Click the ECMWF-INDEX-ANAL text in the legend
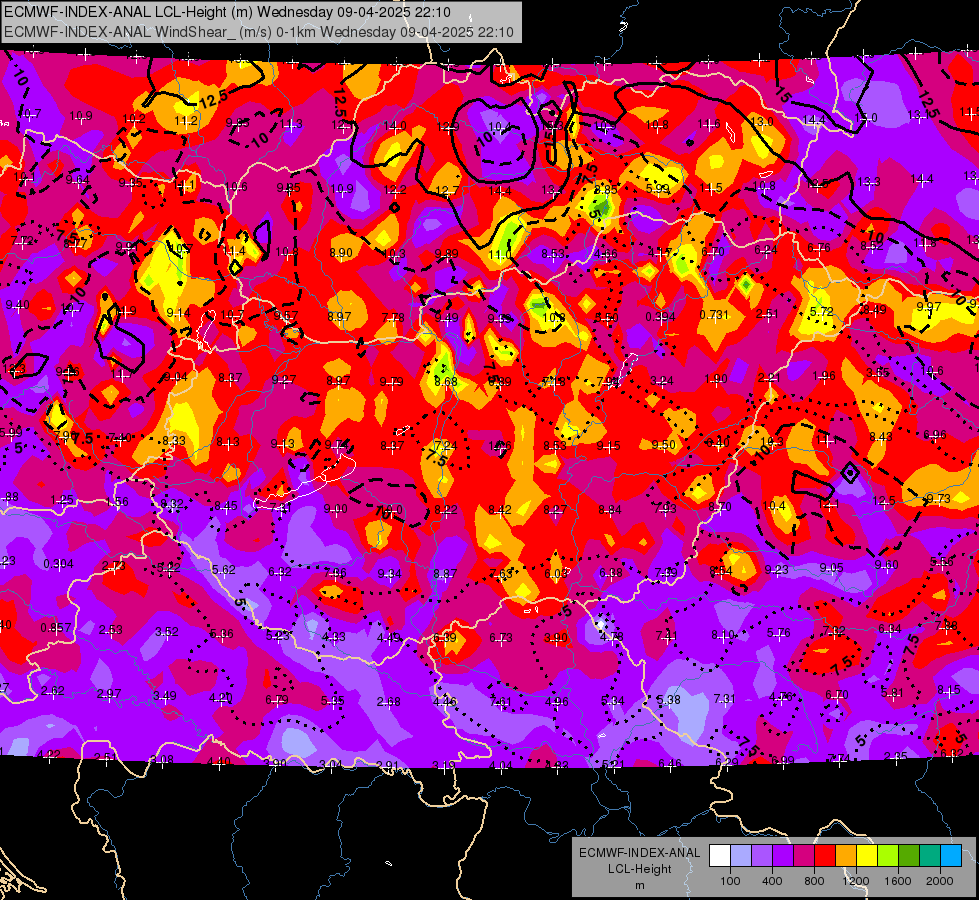The image size is (979, 900). pos(639,853)
